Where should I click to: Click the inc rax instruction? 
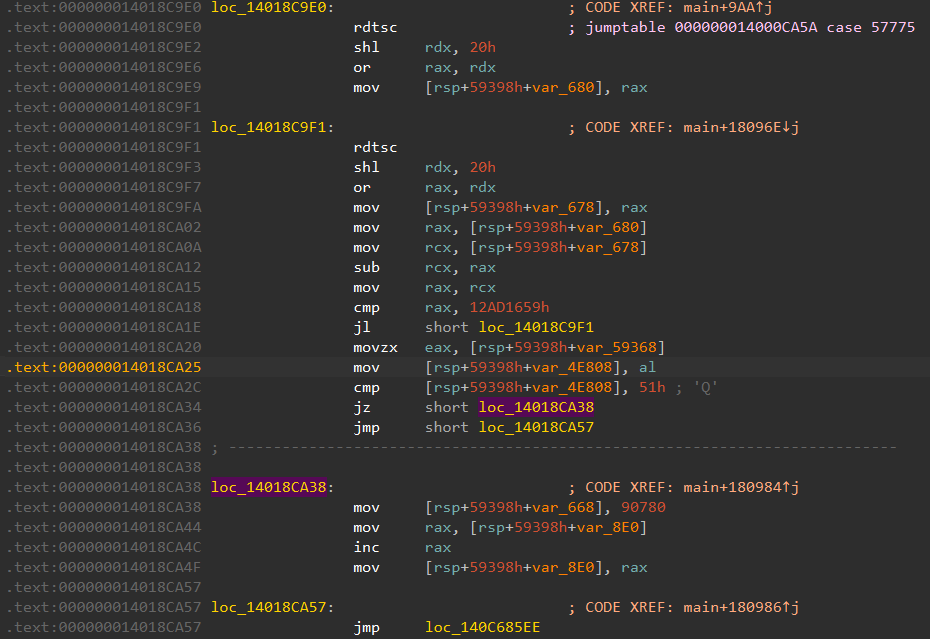[x=390, y=547]
